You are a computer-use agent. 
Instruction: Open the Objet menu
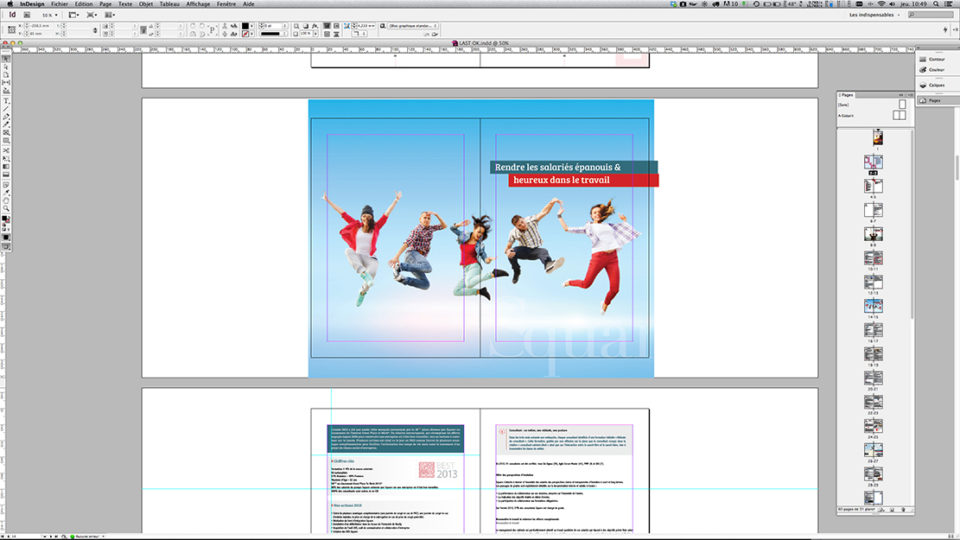pyautogui.click(x=146, y=4)
